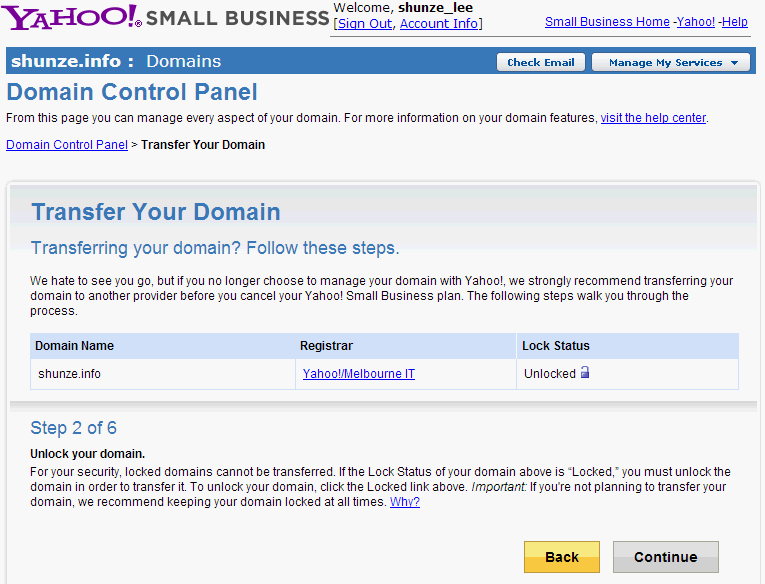
Task: Click the Transfer Your Domain heading
Action: [x=156, y=212]
